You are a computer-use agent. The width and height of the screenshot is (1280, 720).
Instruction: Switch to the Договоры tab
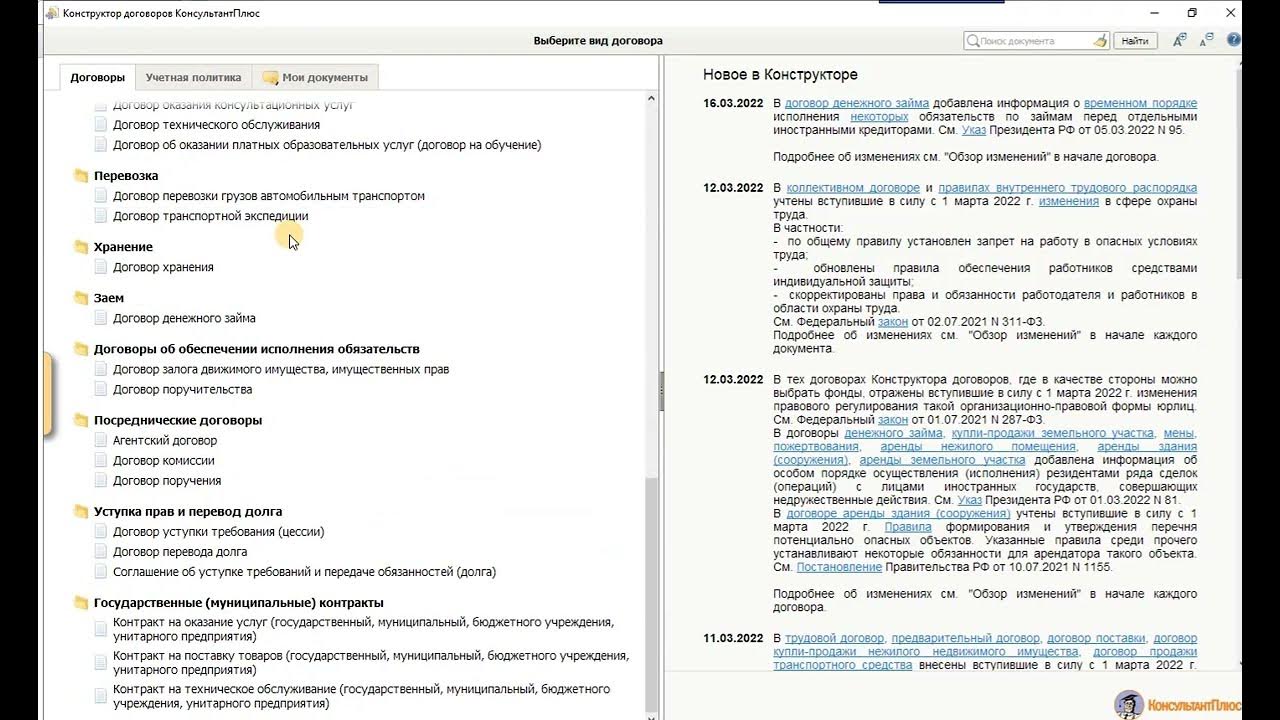(x=97, y=77)
